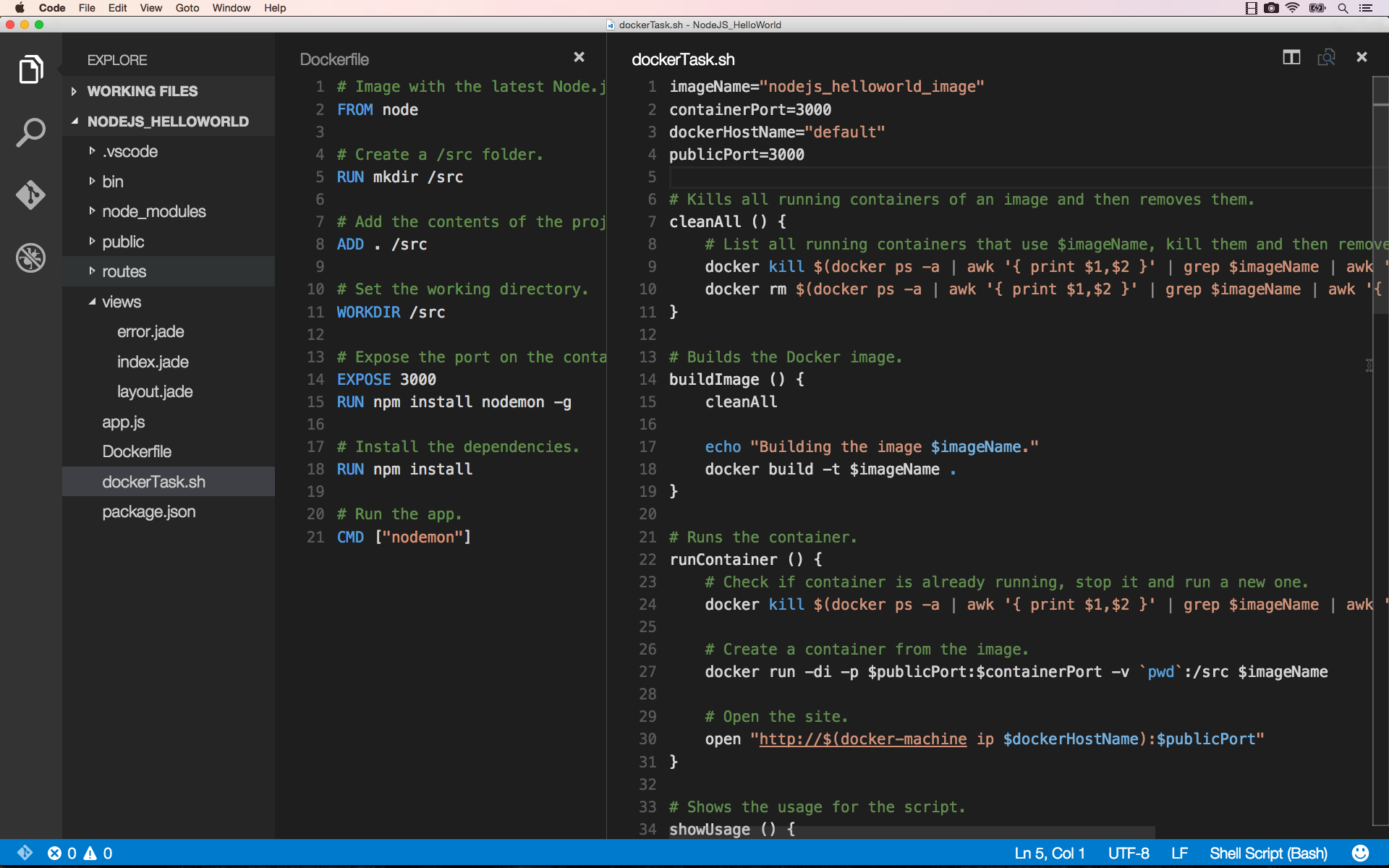Screen dimensions: 1389x868
Task: Click the warnings triangle in the status bar
Action: (x=90, y=853)
